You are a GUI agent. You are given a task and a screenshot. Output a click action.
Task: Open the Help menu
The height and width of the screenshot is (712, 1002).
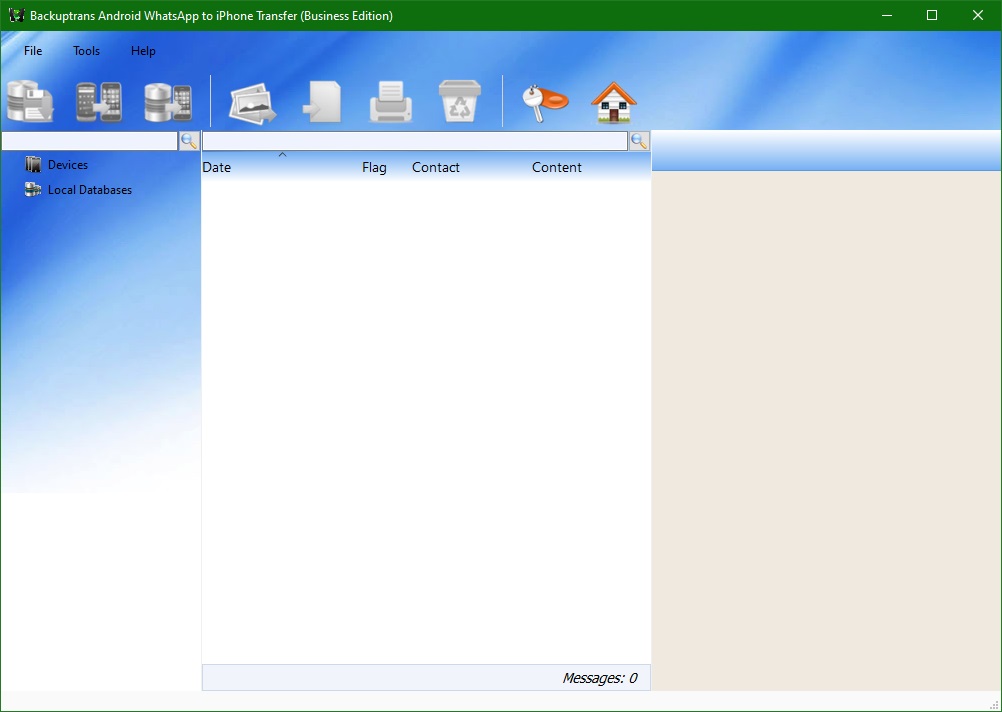[x=143, y=50]
